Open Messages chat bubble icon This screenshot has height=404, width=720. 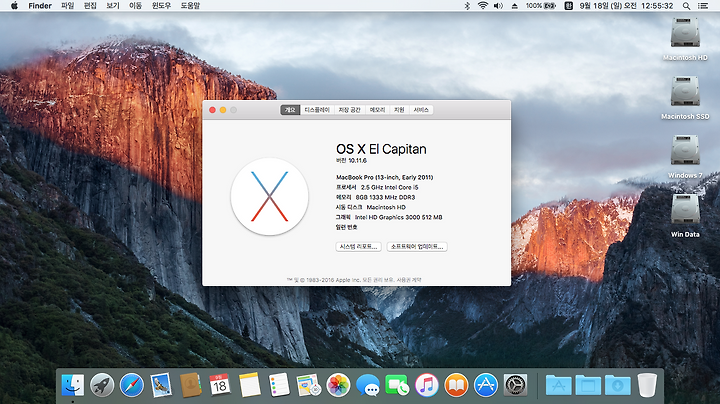(x=368, y=385)
